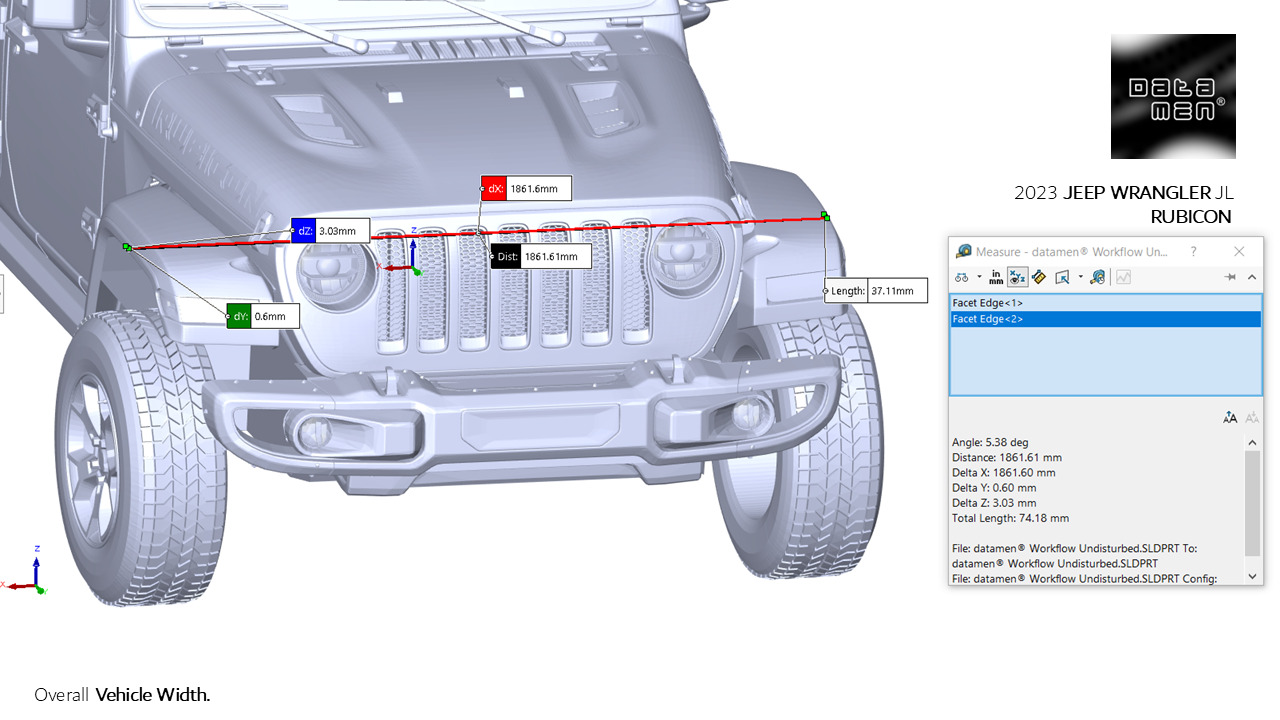The height and width of the screenshot is (720, 1280).
Task: Click the left green measurement endpoint
Action: (x=127, y=247)
